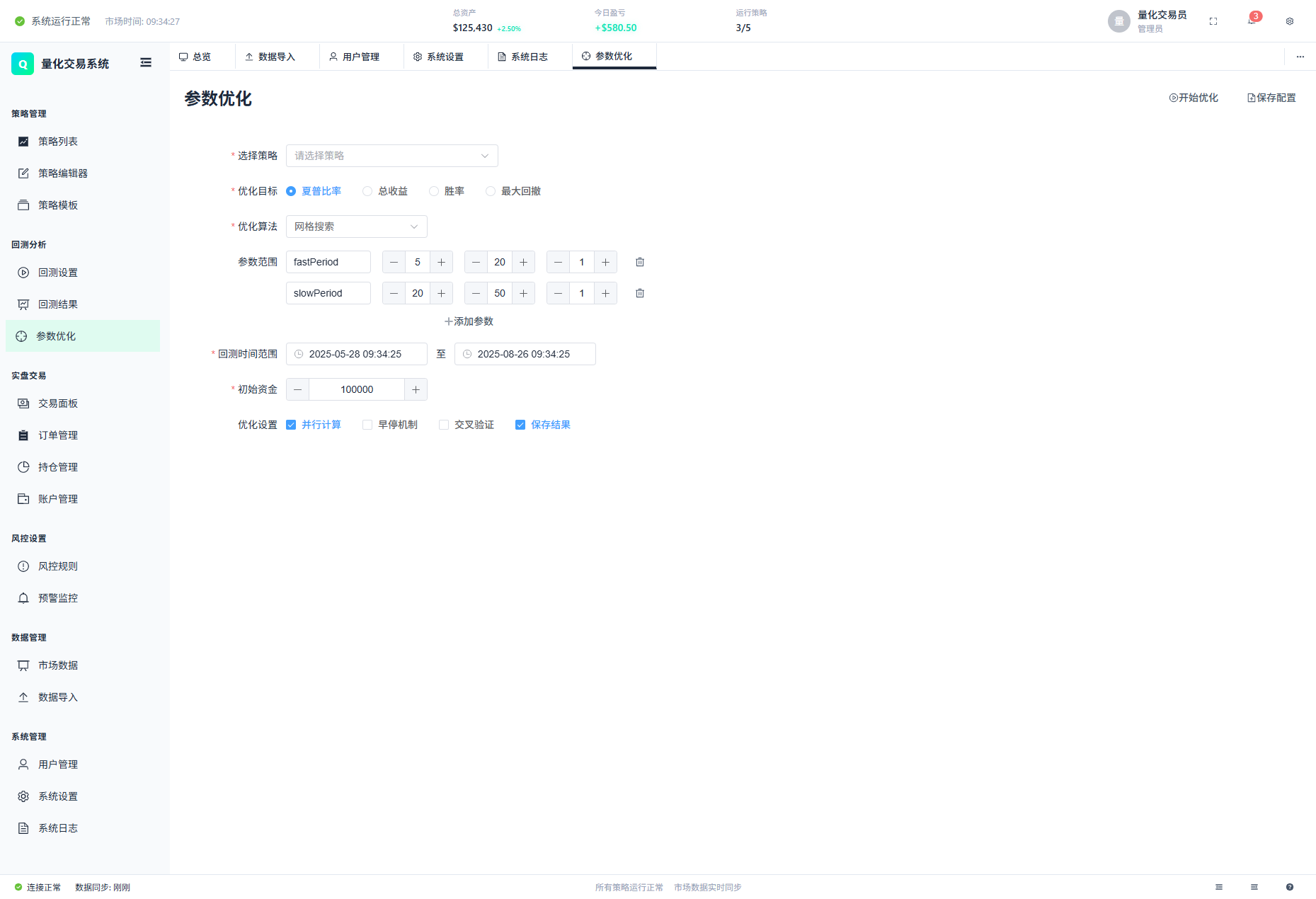This screenshot has width=1316, height=899.
Task: Open the settings gear in top header
Action: [1290, 21]
